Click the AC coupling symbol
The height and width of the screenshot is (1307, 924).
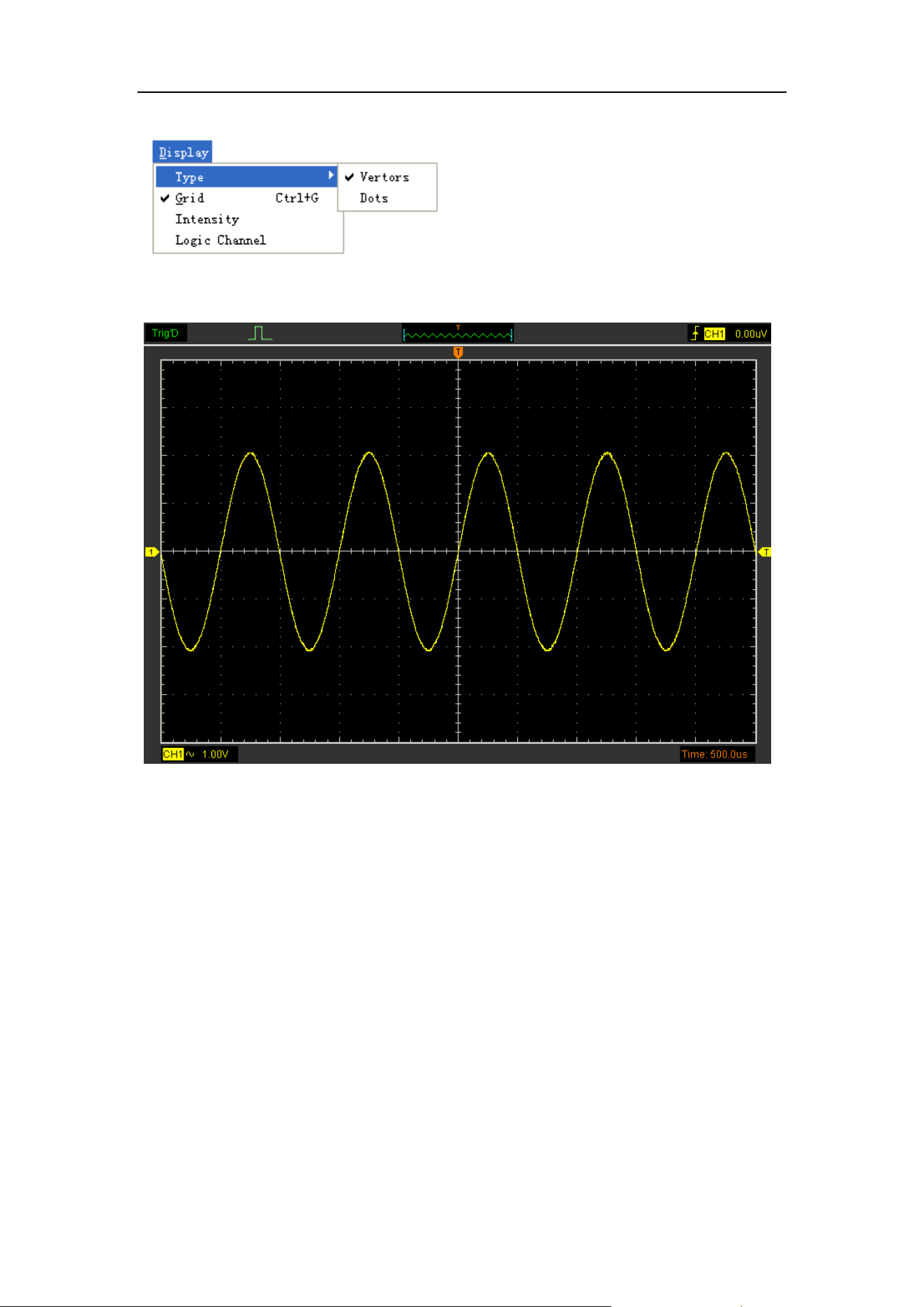click(x=191, y=754)
